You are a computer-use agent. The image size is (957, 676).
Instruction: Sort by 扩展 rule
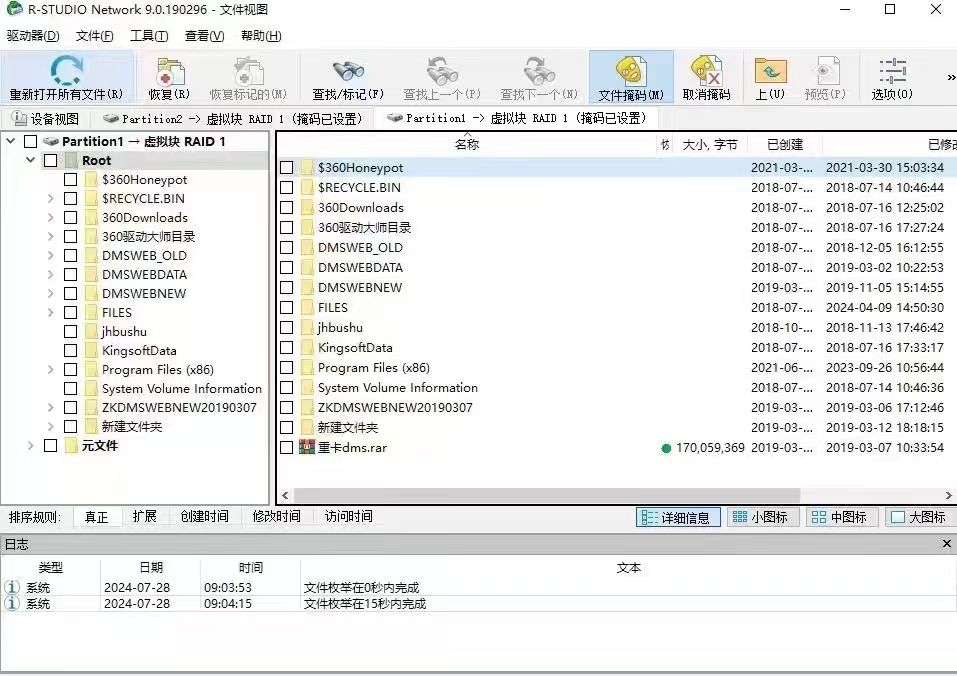145,517
